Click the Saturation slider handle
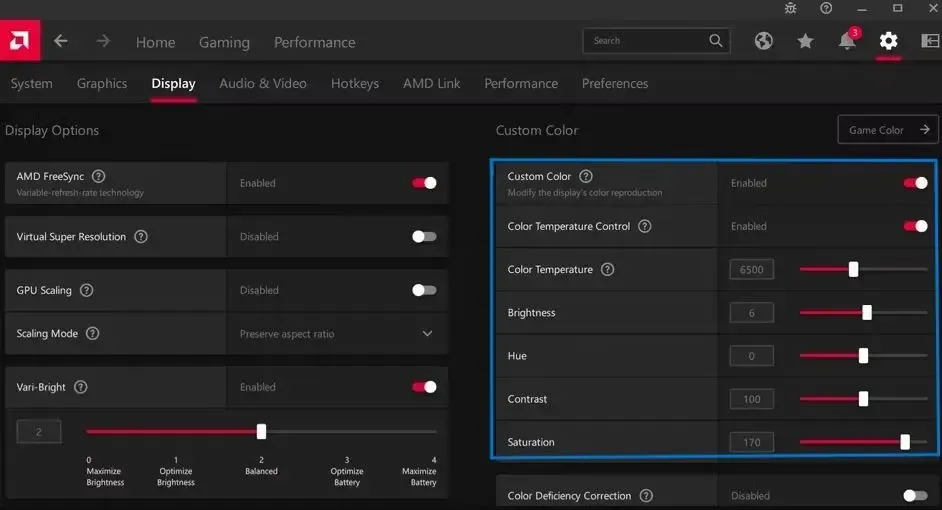The width and height of the screenshot is (942, 510). 905,442
